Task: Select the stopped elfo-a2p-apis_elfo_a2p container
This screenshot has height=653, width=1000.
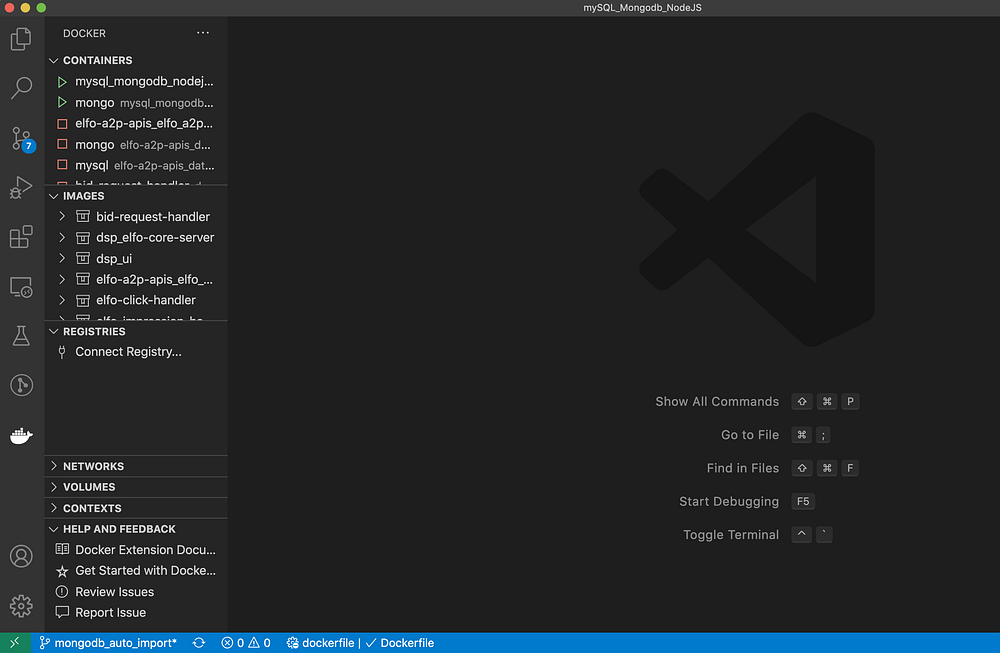Action: click(136, 124)
